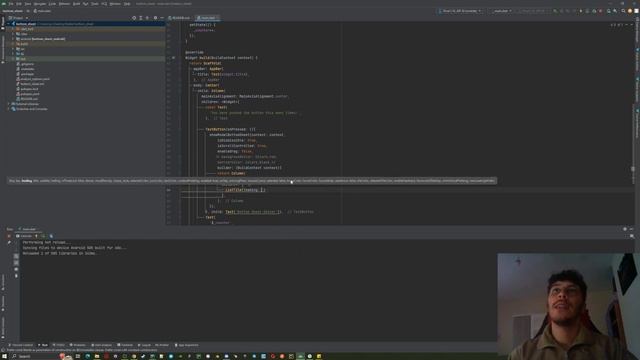The height and width of the screenshot is (360, 640).
Task: Expand Scratches and Consoles node
Action: [x=9, y=109]
